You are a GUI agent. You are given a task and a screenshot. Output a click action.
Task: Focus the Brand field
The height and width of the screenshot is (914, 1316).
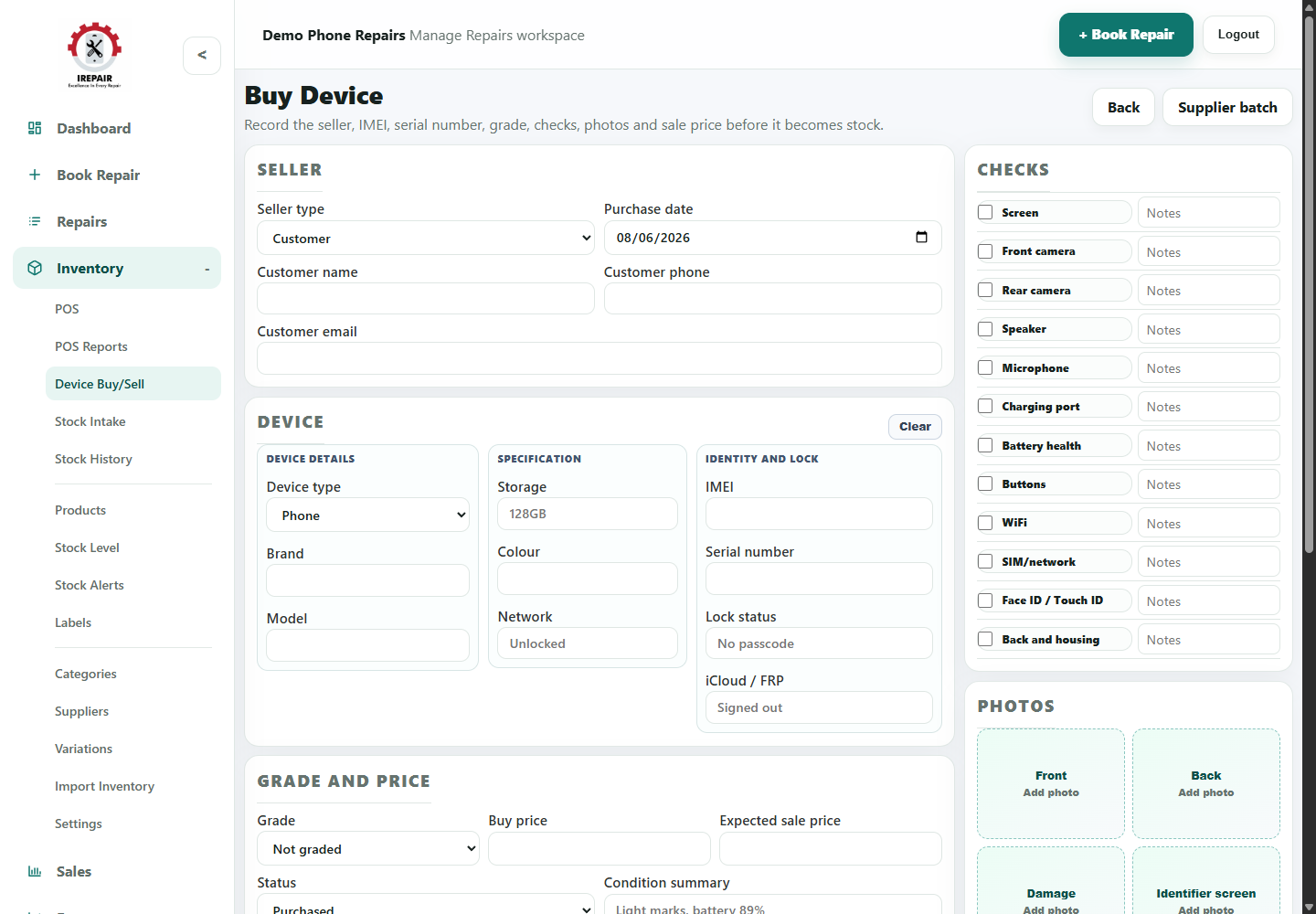click(x=367, y=580)
